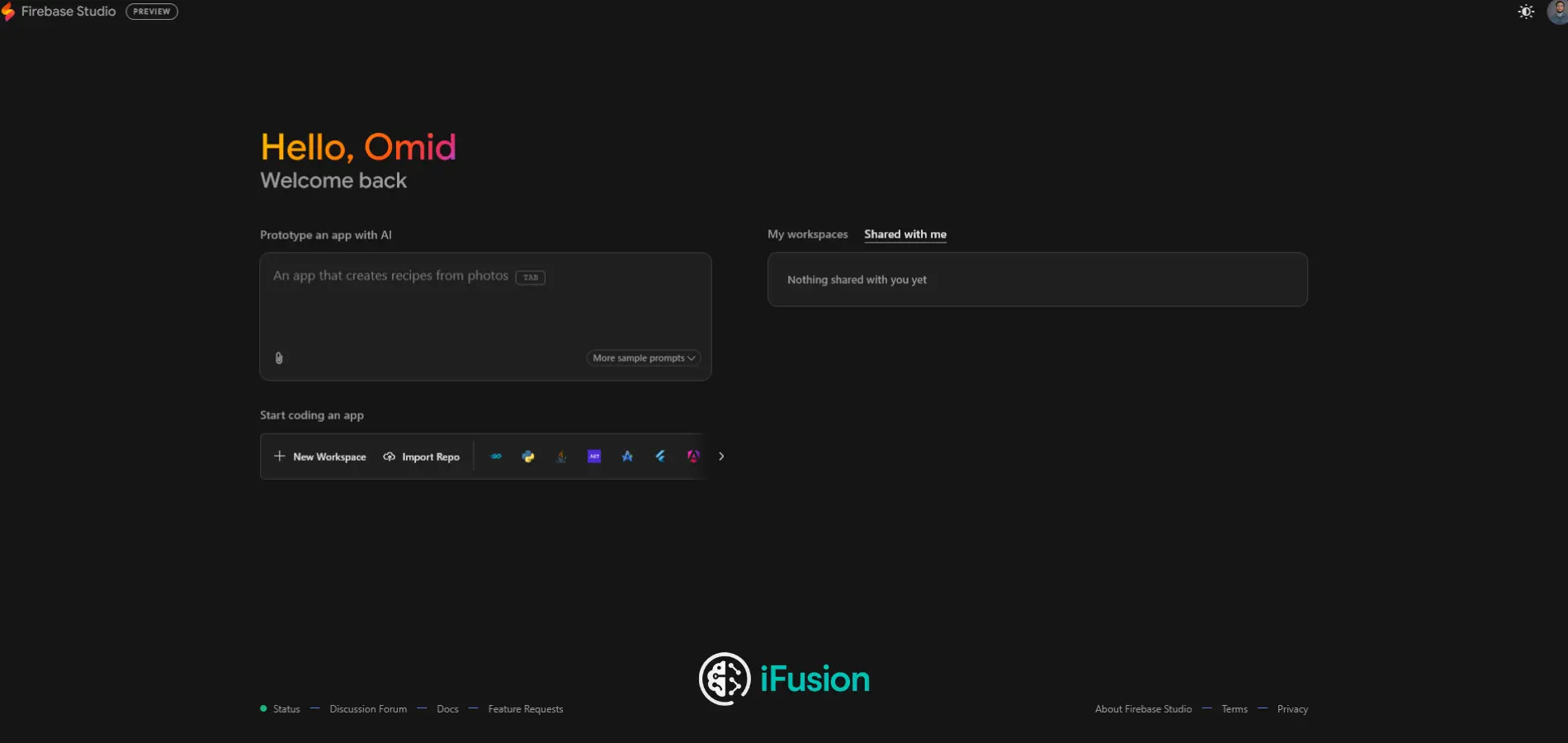
Task: Expand the More sample prompts dropdown
Action: (643, 357)
